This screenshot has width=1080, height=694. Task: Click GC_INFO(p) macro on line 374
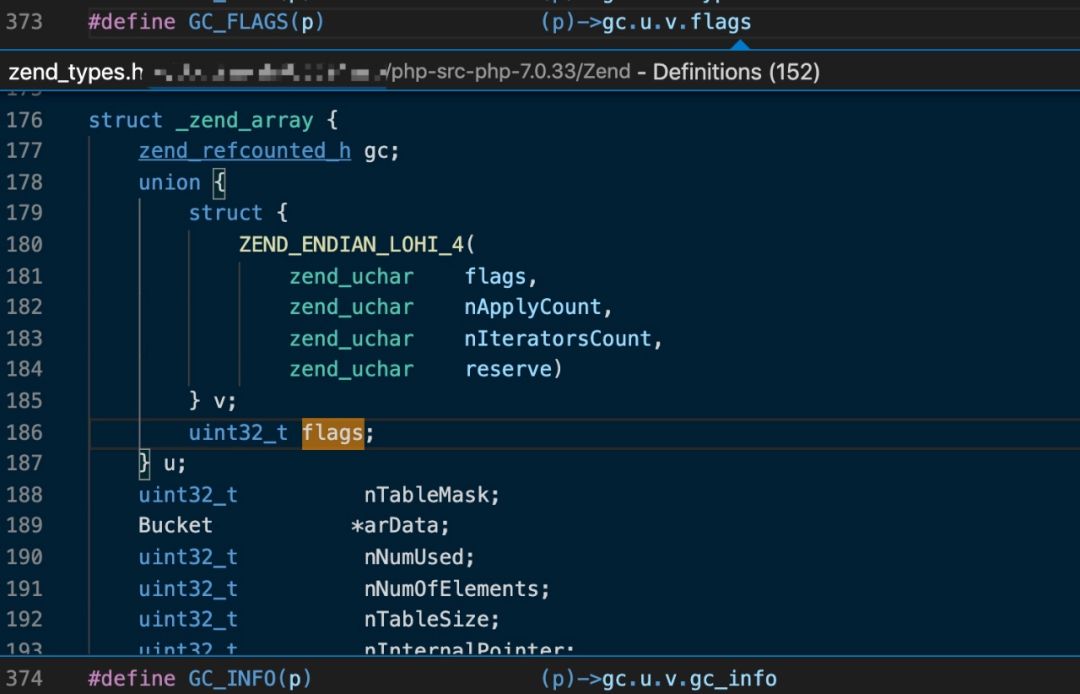coord(250,678)
